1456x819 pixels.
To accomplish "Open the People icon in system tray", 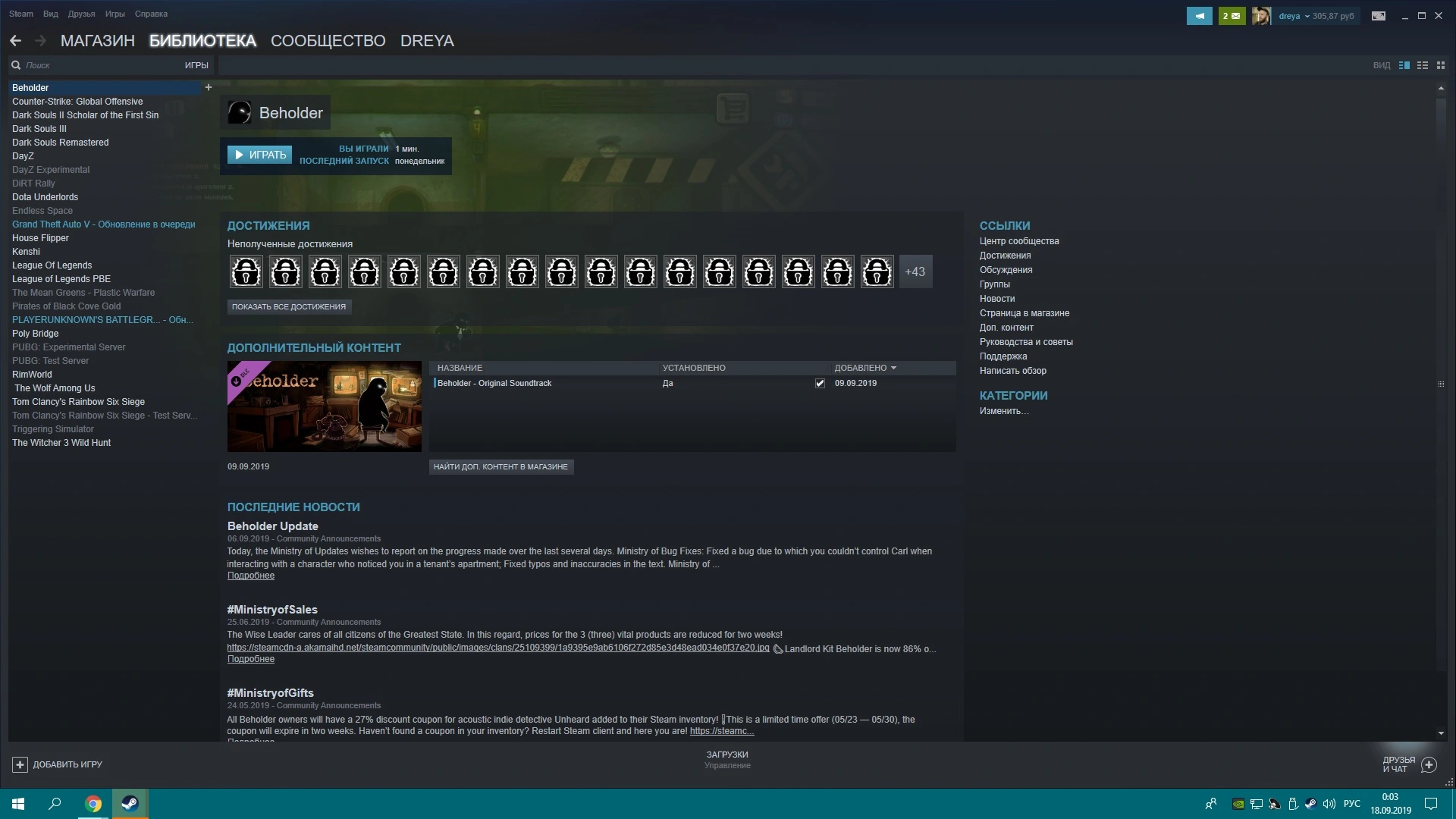I will [x=1211, y=804].
